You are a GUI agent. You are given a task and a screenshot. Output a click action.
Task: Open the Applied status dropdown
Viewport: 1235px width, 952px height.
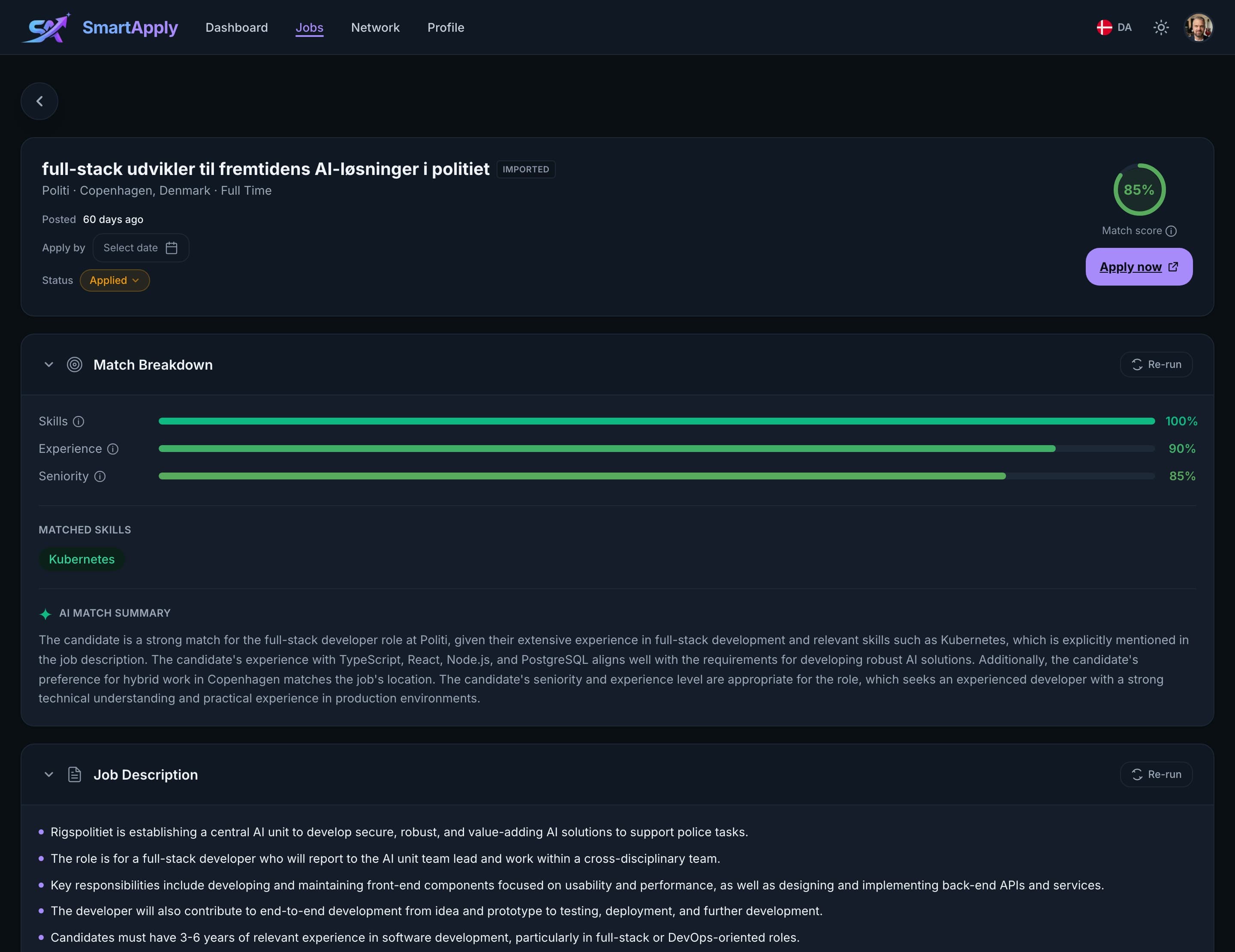tap(115, 280)
